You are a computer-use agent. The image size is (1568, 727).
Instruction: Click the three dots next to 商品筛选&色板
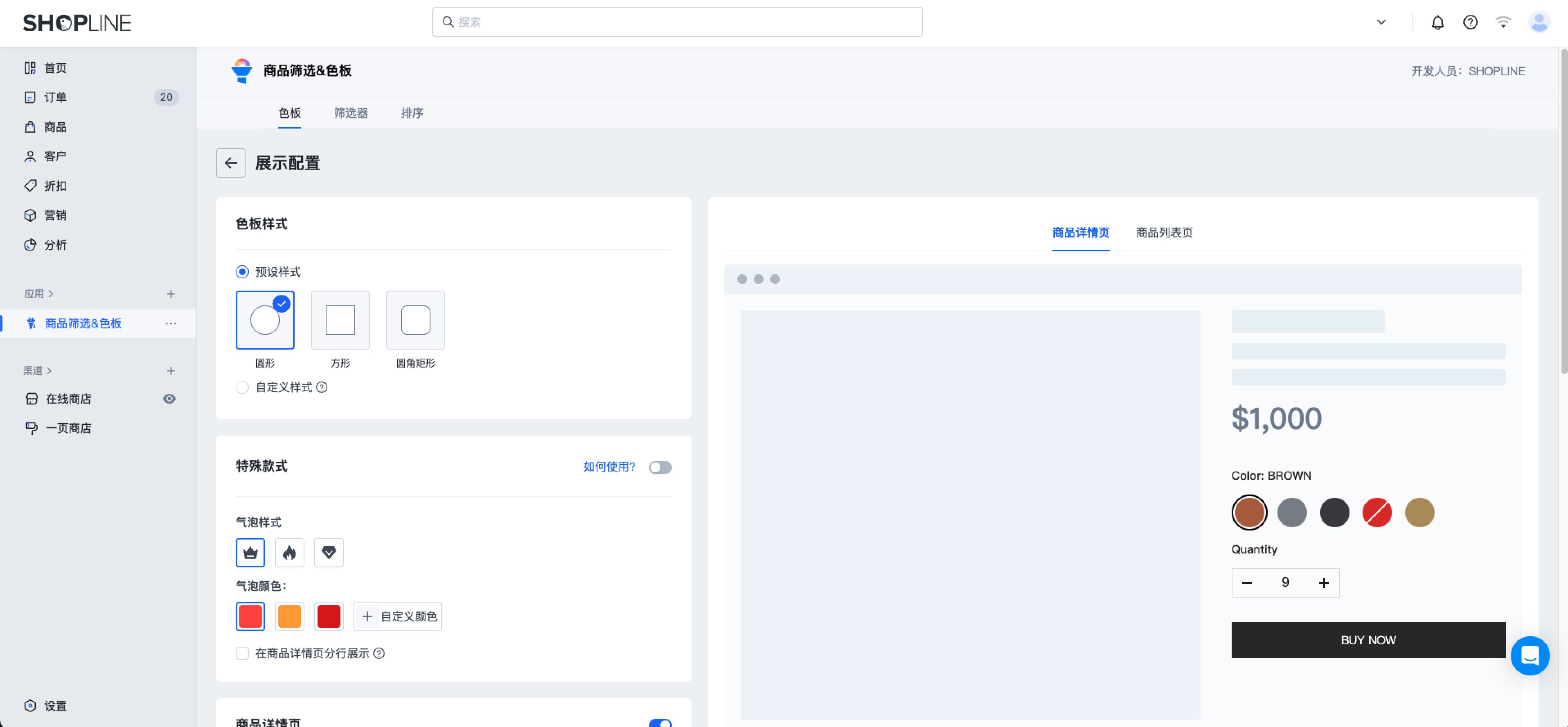point(171,323)
